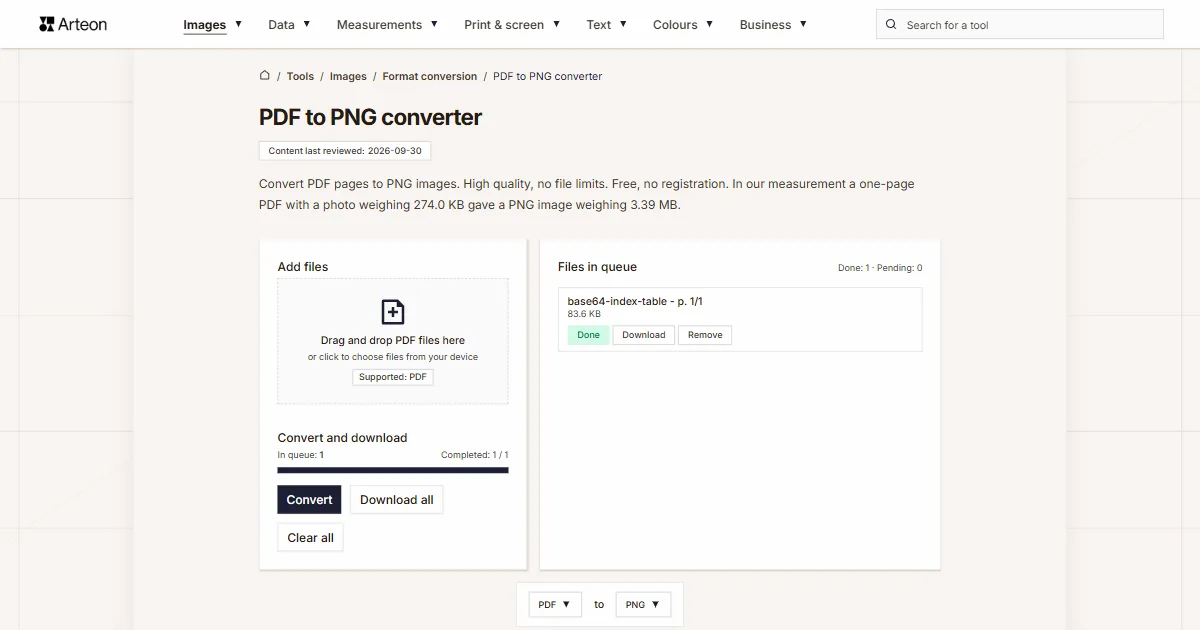Click the base64-index-table file name

point(635,301)
